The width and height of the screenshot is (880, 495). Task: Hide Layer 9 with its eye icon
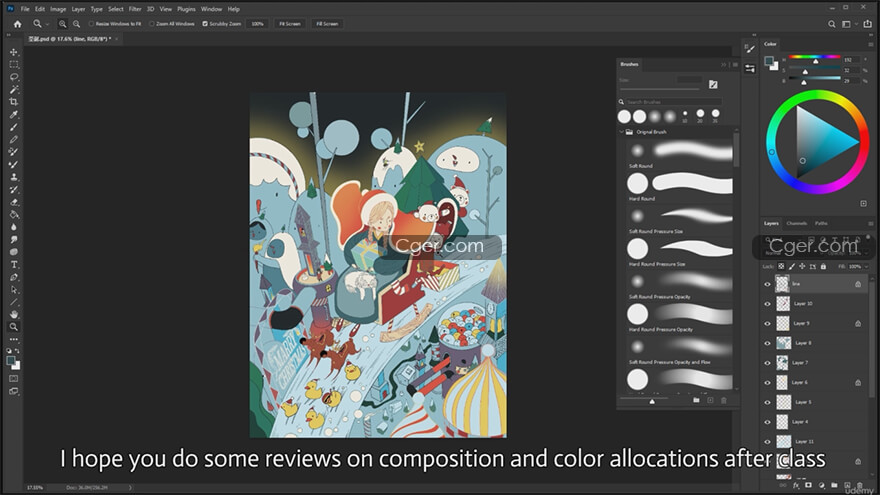pos(767,323)
